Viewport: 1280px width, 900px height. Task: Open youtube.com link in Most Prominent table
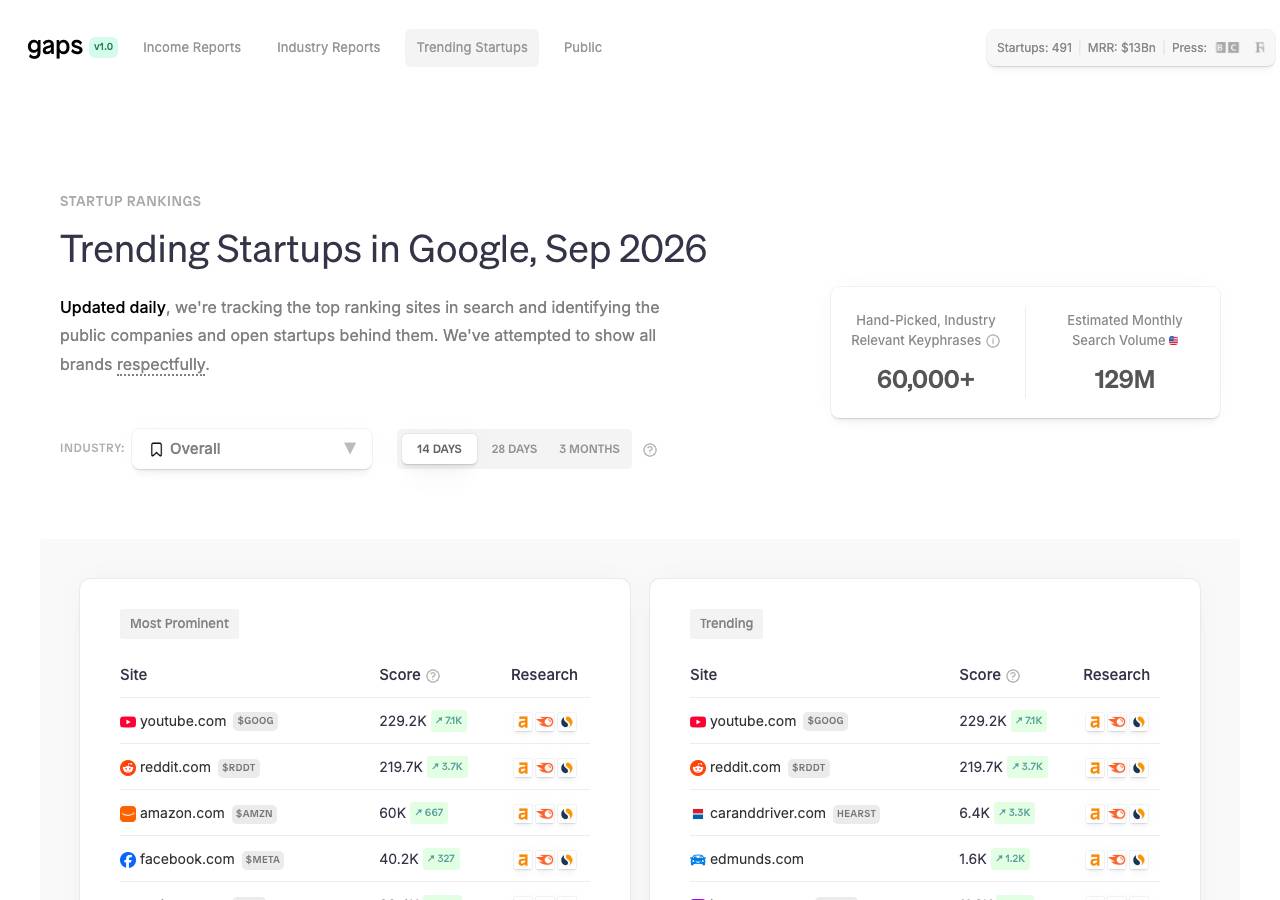tap(183, 721)
